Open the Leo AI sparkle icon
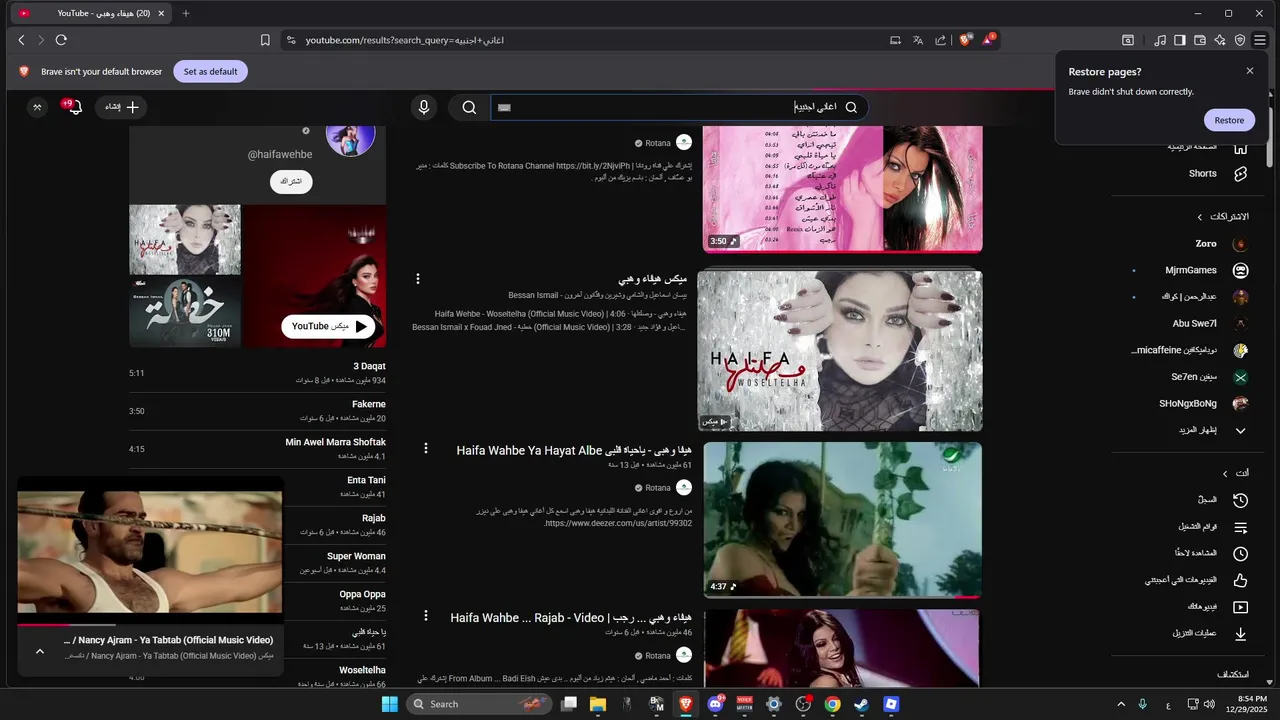Screen dimensions: 1280x720 click(1220, 40)
